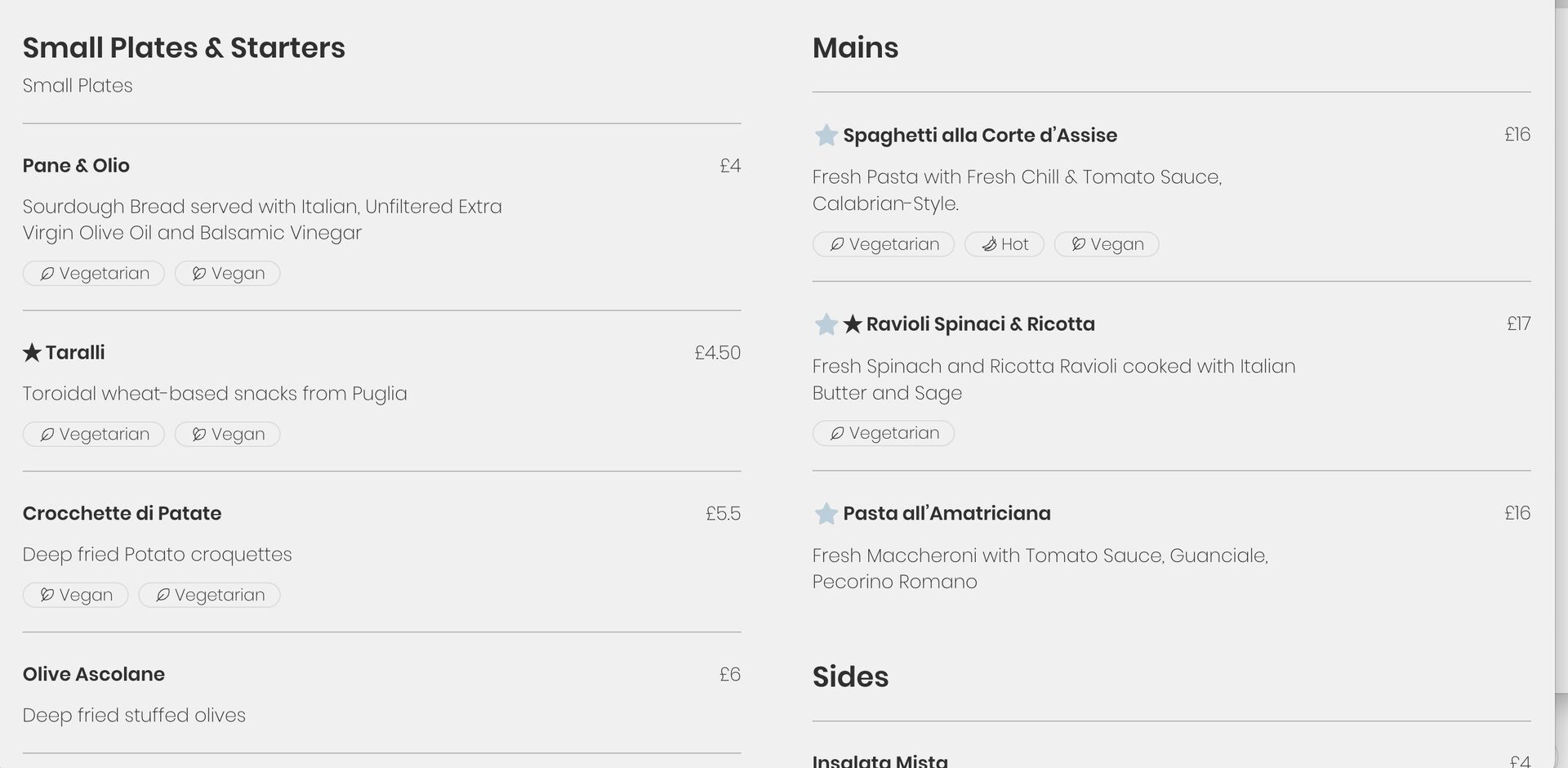This screenshot has width=1568, height=768.
Task: Select the Vegan tag under Crocchette di Patate
Action: [75, 595]
